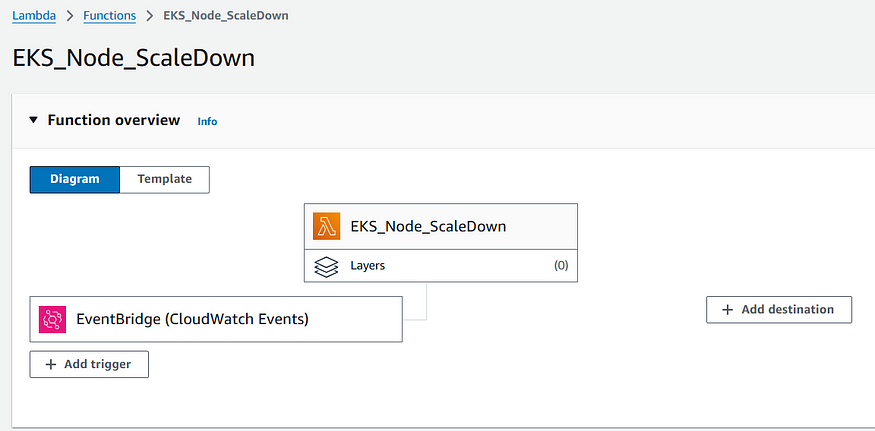
Task: Click the Layers stack icon
Action: tap(326, 266)
